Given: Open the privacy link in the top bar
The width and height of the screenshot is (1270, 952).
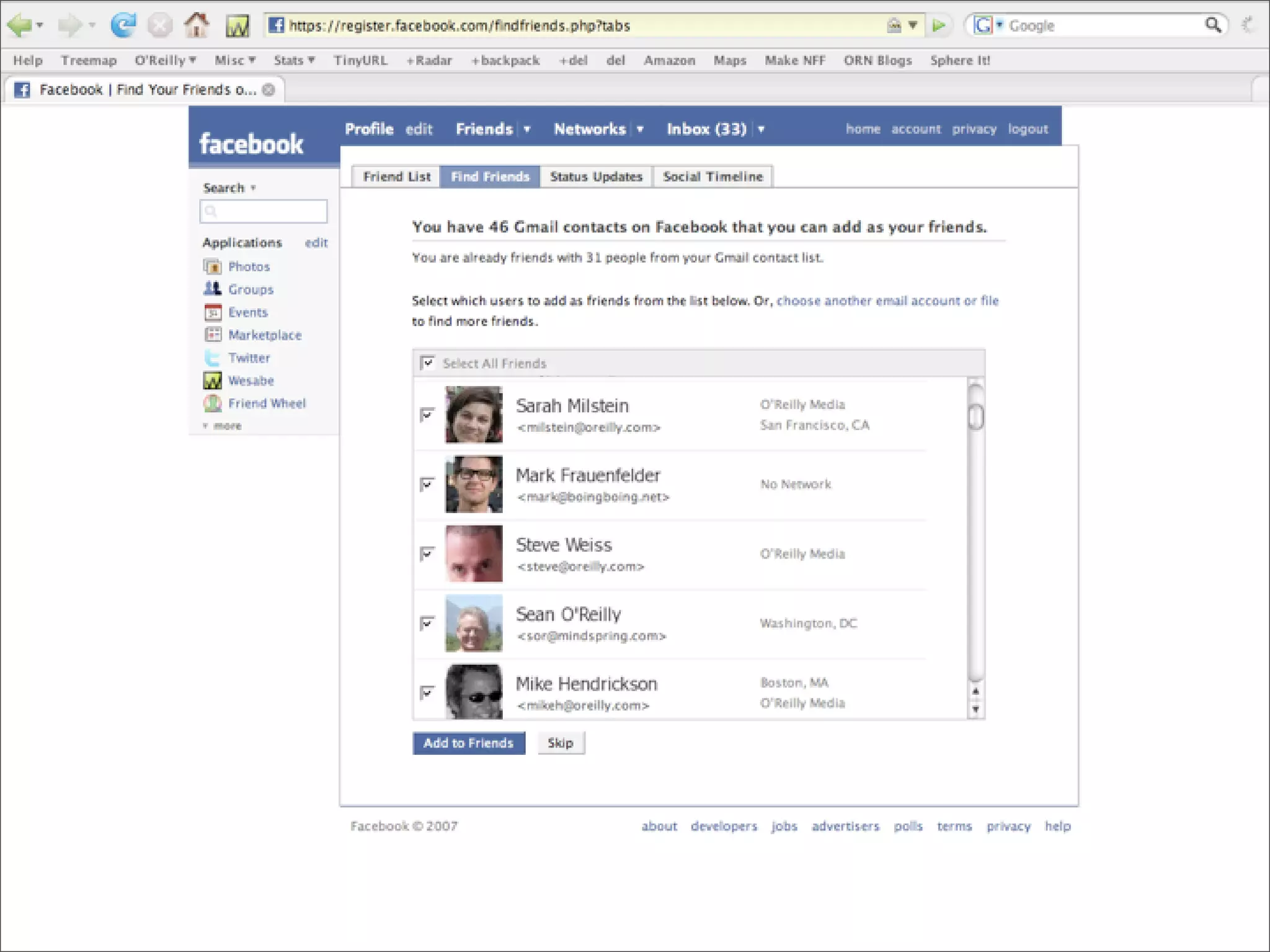Looking at the screenshot, I should tap(974, 129).
